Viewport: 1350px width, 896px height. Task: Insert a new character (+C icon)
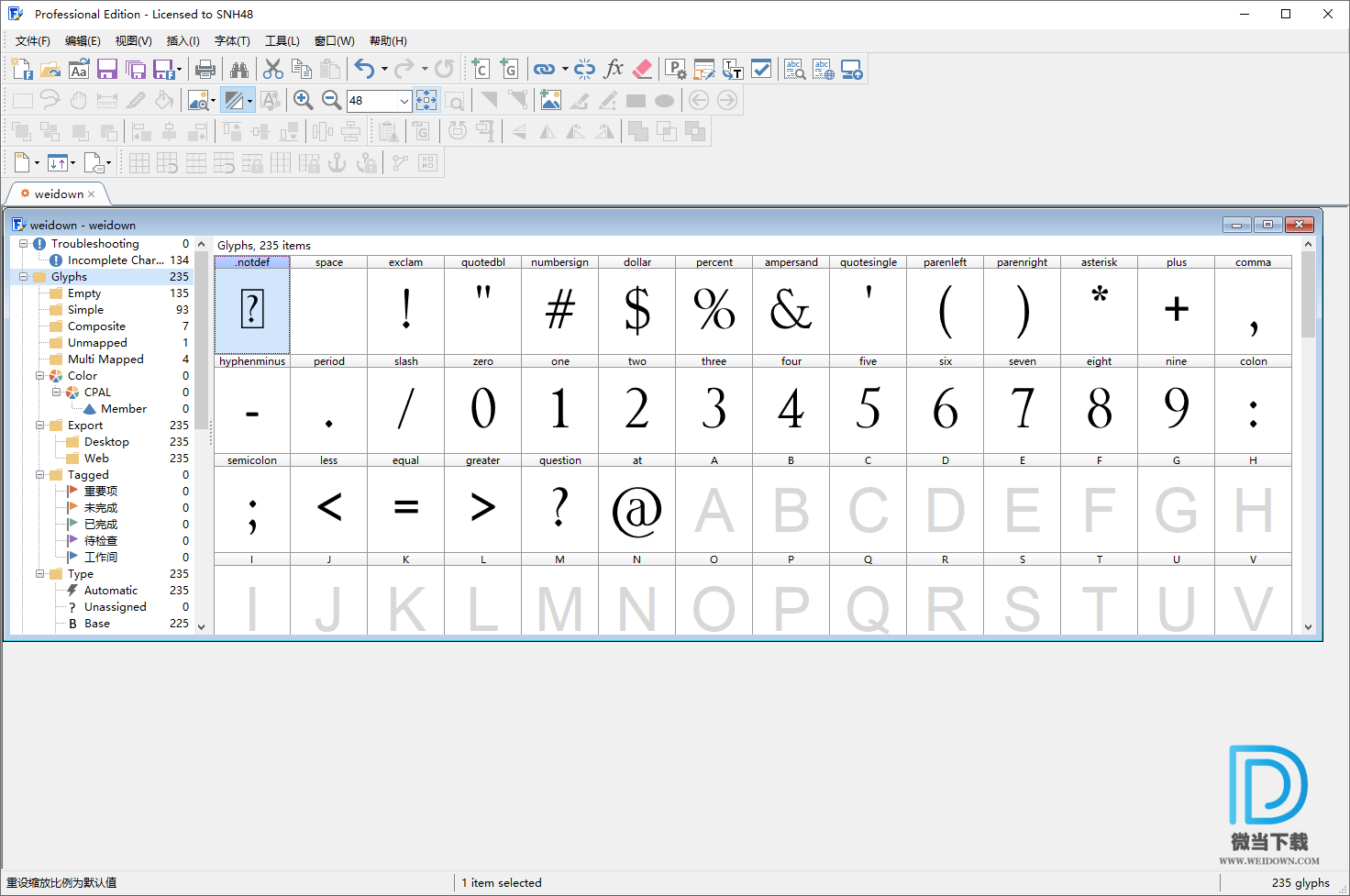coord(481,69)
